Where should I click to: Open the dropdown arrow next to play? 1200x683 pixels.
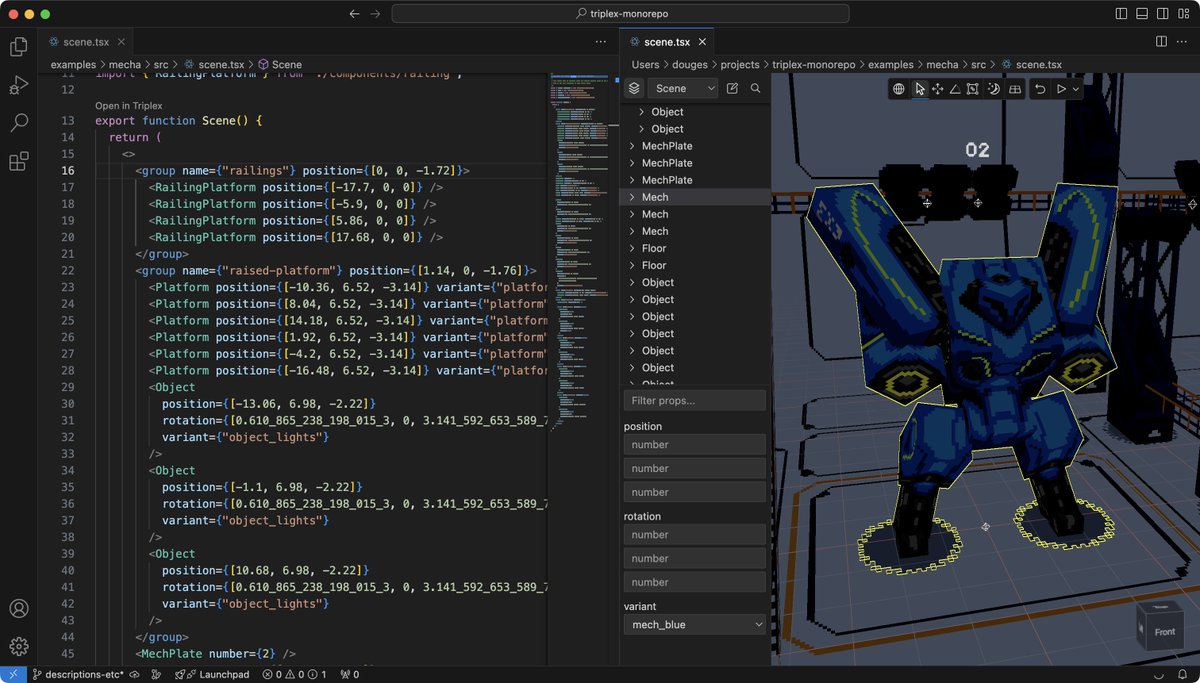1076,89
